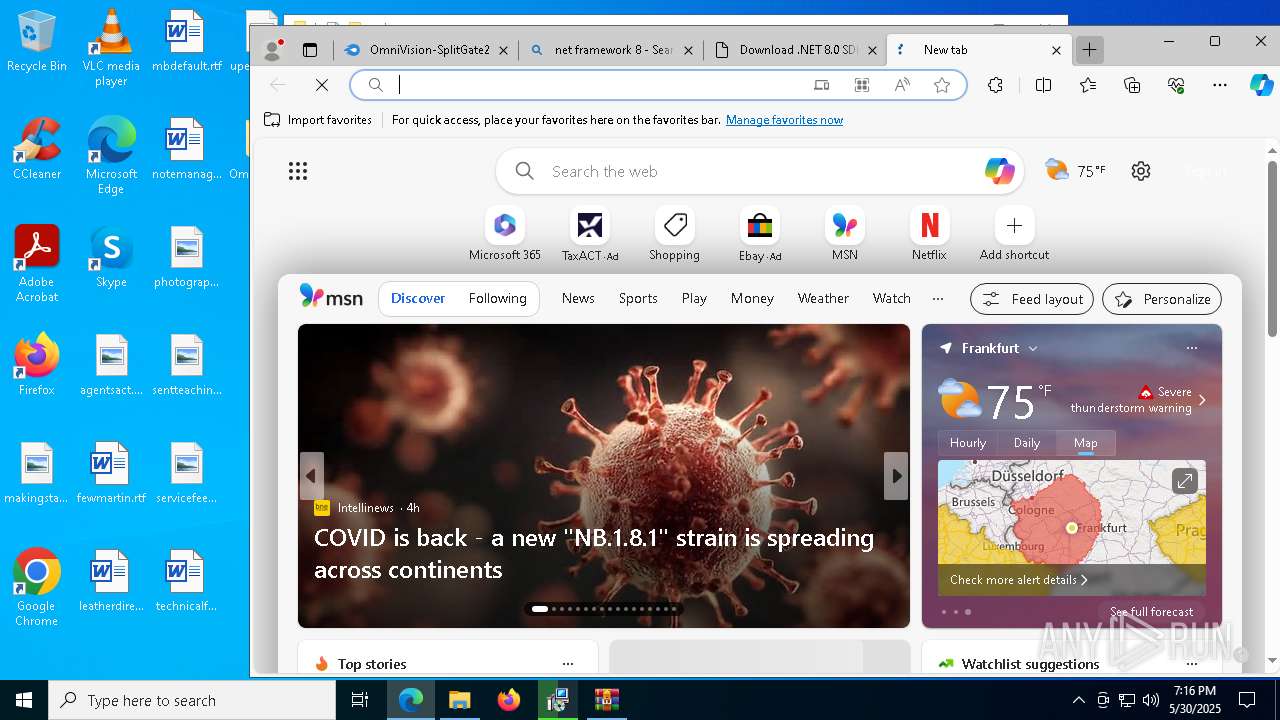Click Import favorites button
Image resolution: width=1280 pixels, height=720 pixels.
tap(318, 120)
